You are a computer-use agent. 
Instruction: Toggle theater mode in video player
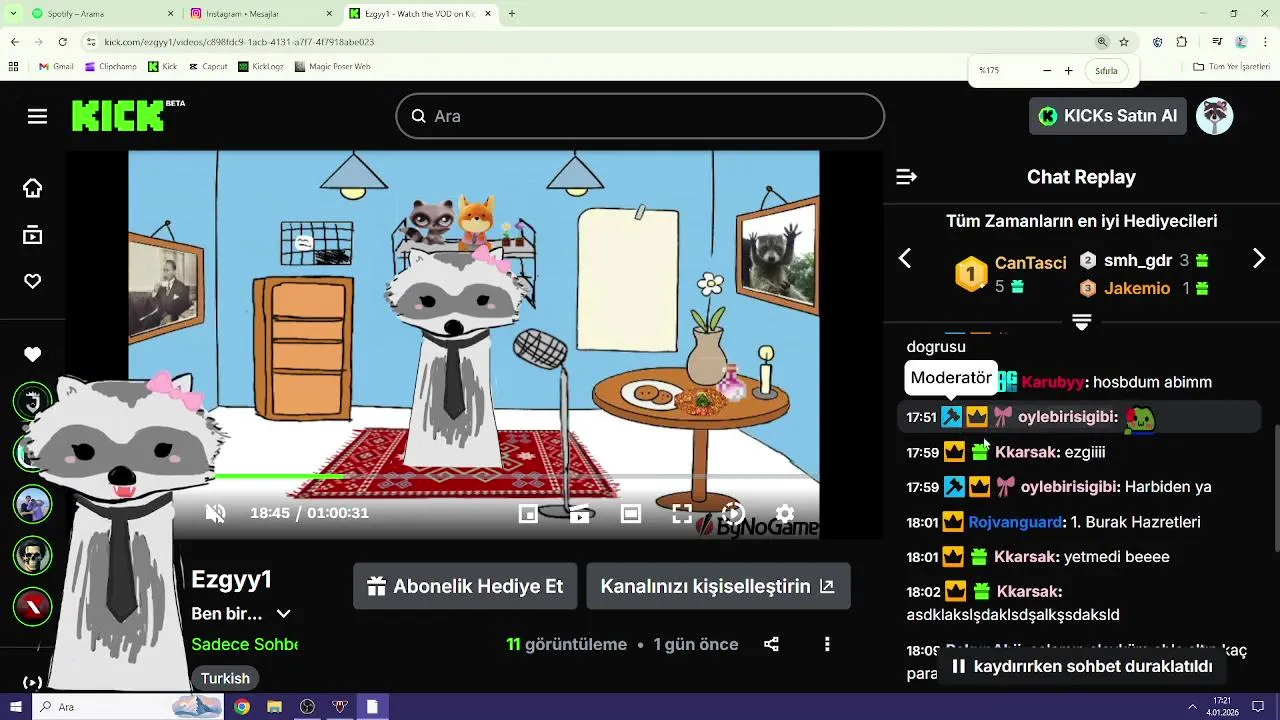630,514
